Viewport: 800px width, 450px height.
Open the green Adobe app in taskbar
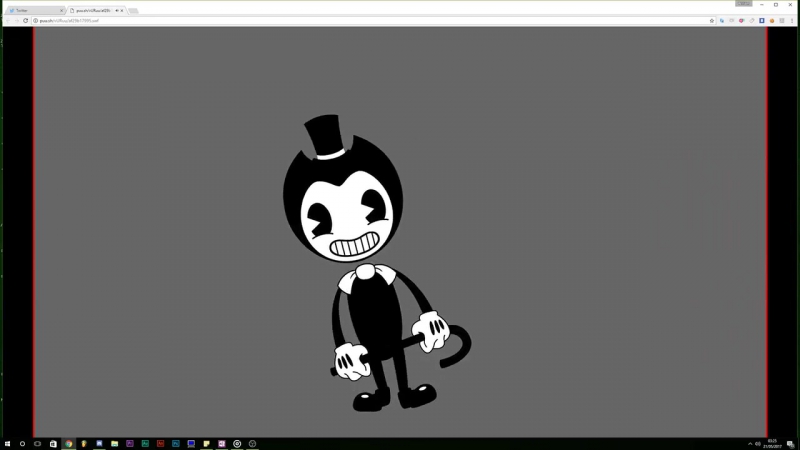[145, 444]
